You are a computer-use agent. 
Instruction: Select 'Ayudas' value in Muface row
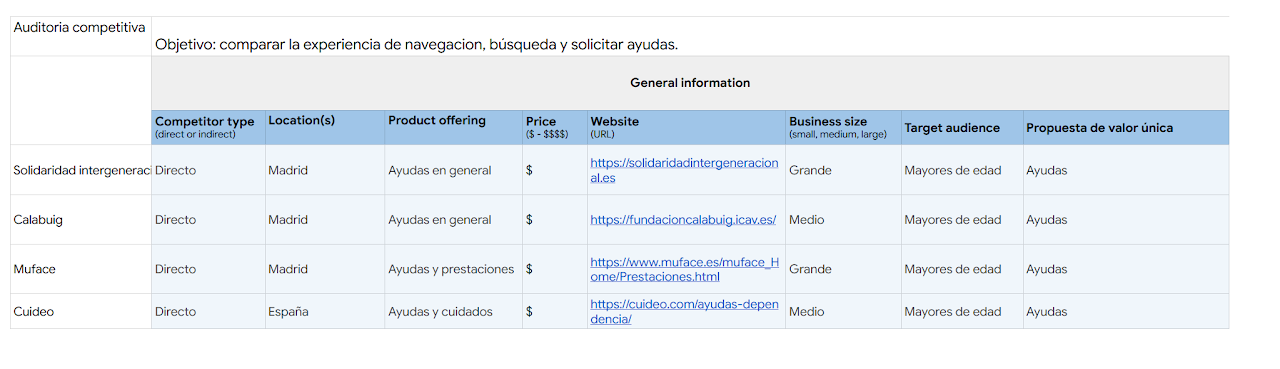pyautogui.click(x=1126, y=269)
